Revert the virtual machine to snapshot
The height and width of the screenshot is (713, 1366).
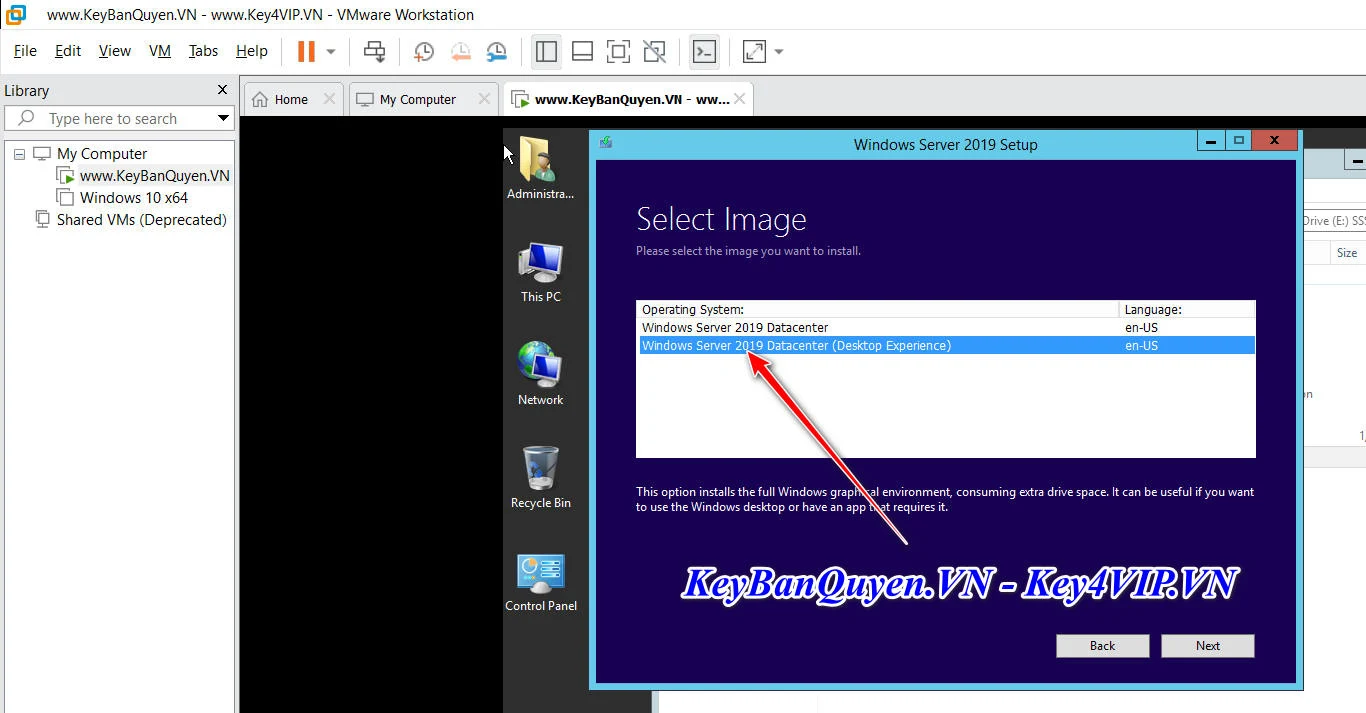point(460,51)
